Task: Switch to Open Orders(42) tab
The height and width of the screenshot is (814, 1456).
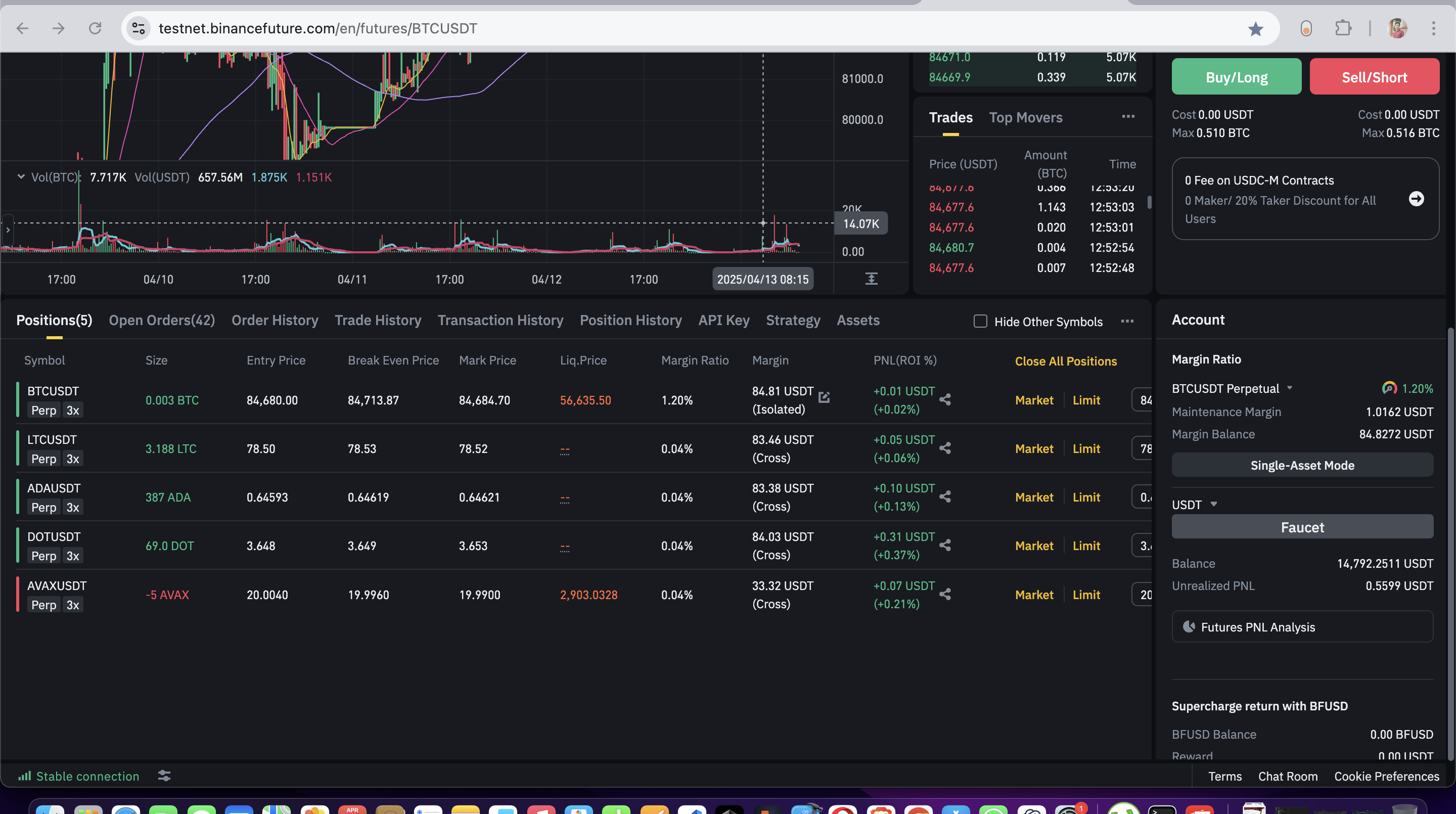Action: click(162, 321)
